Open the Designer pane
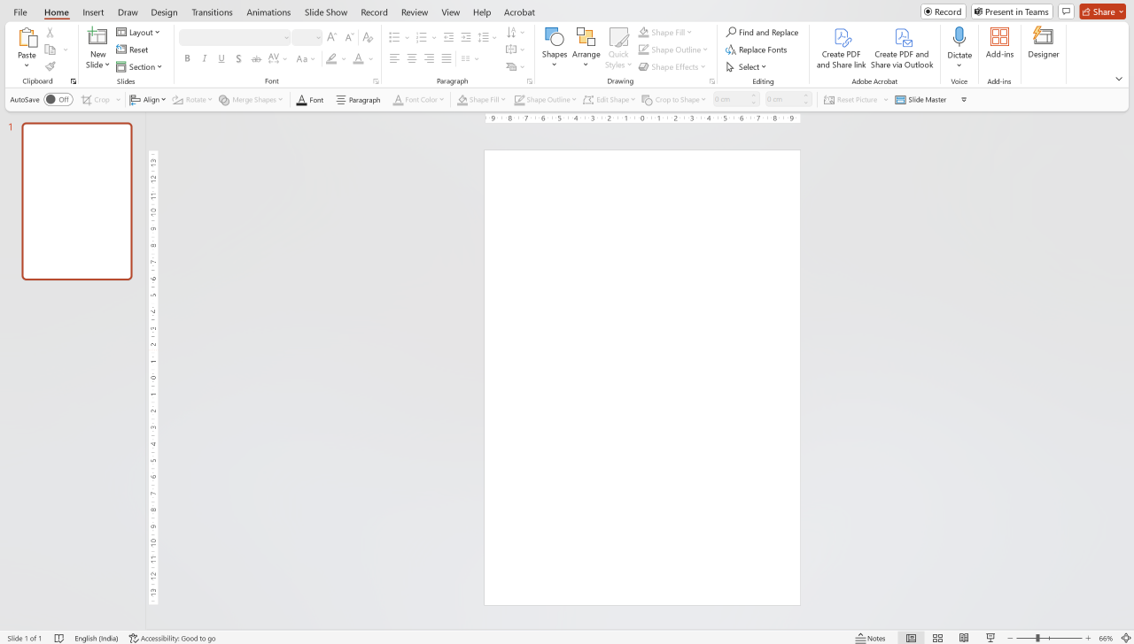The image size is (1134, 644). pos(1043,43)
